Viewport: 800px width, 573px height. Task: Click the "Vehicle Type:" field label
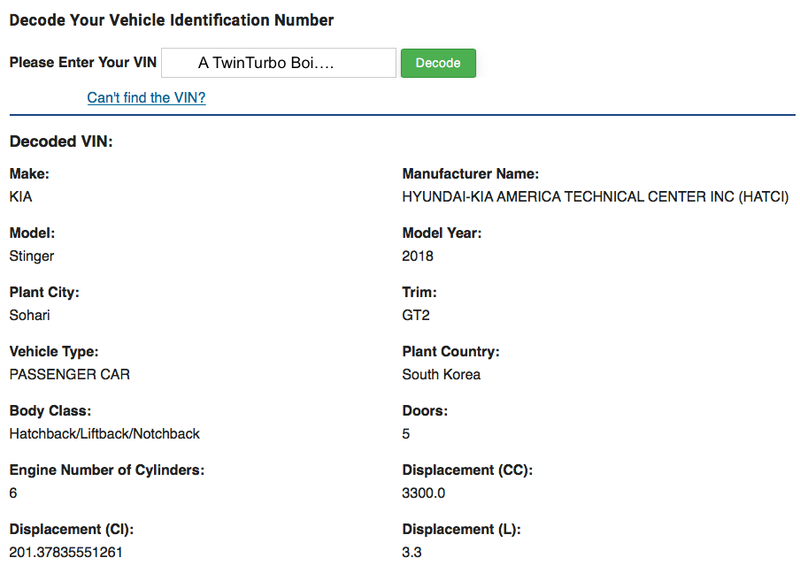tap(54, 352)
